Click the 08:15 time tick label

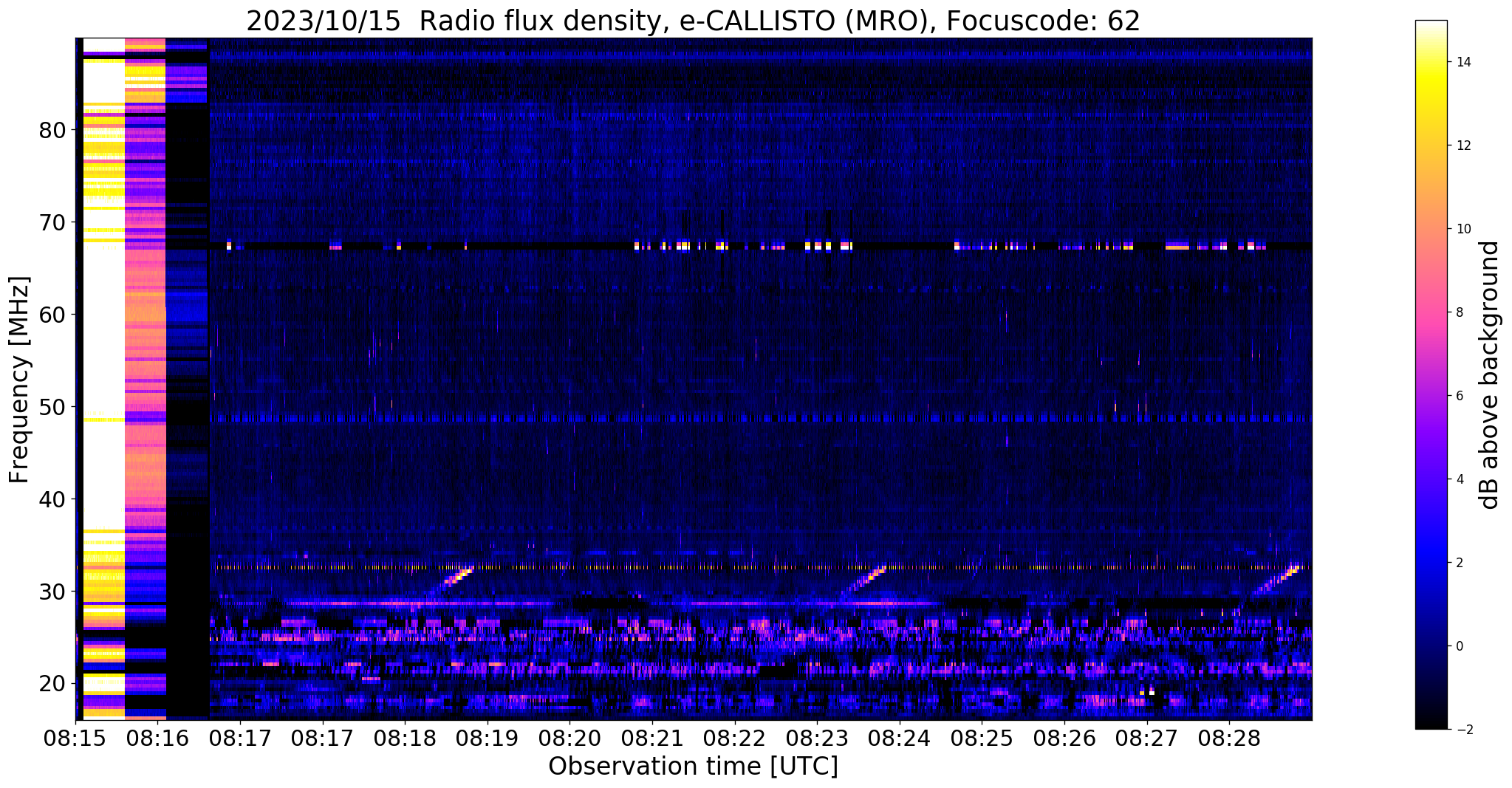[x=75, y=739]
